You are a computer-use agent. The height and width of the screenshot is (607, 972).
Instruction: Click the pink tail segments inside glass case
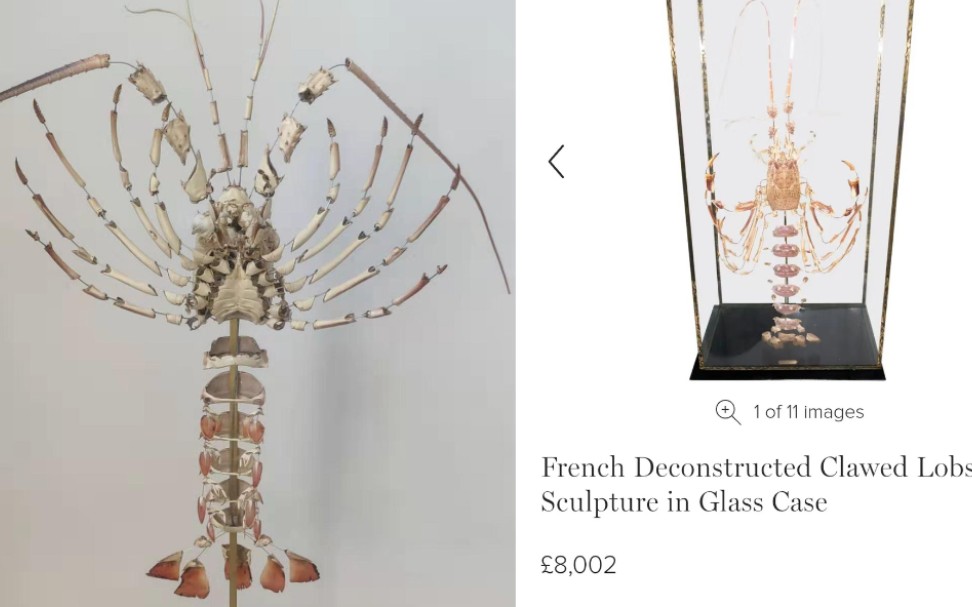pyautogui.click(x=785, y=267)
